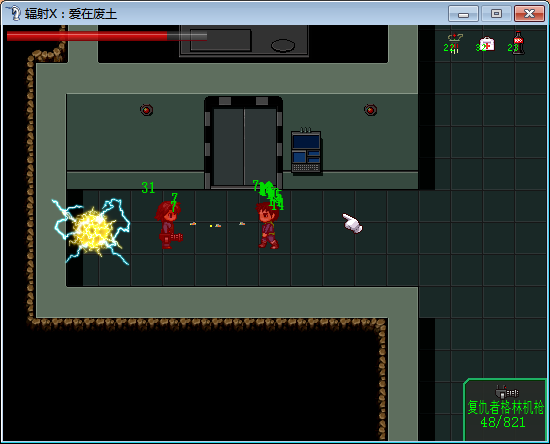The image size is (550, 444).
Task: Click the yellow electric plasma ball
Action: tap(92, 230)
